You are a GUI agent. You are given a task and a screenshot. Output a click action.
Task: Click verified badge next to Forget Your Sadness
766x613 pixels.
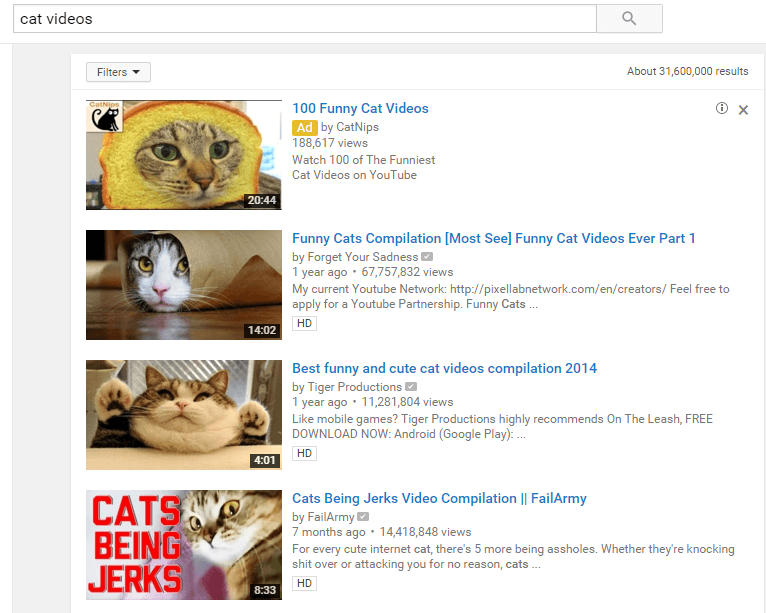tap(427, 257)
